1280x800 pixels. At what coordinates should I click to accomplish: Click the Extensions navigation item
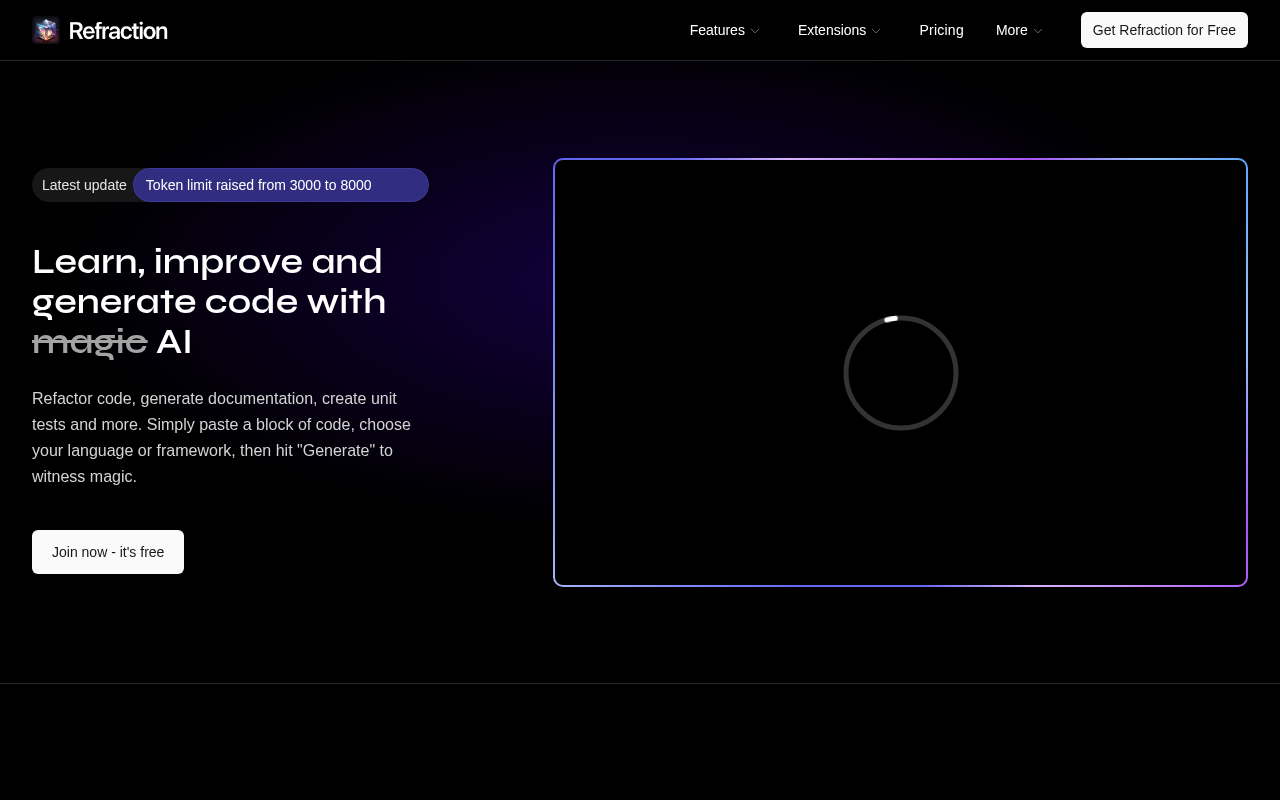(831, 30)
